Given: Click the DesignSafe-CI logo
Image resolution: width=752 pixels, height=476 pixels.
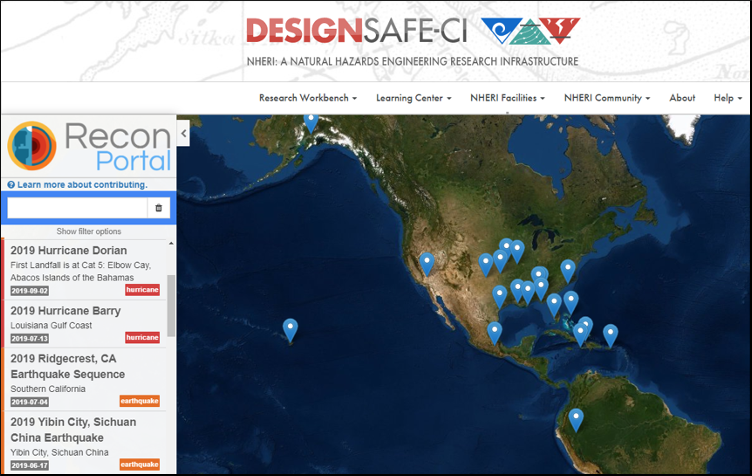Looking at the screenshot, I should click(356, 30).
